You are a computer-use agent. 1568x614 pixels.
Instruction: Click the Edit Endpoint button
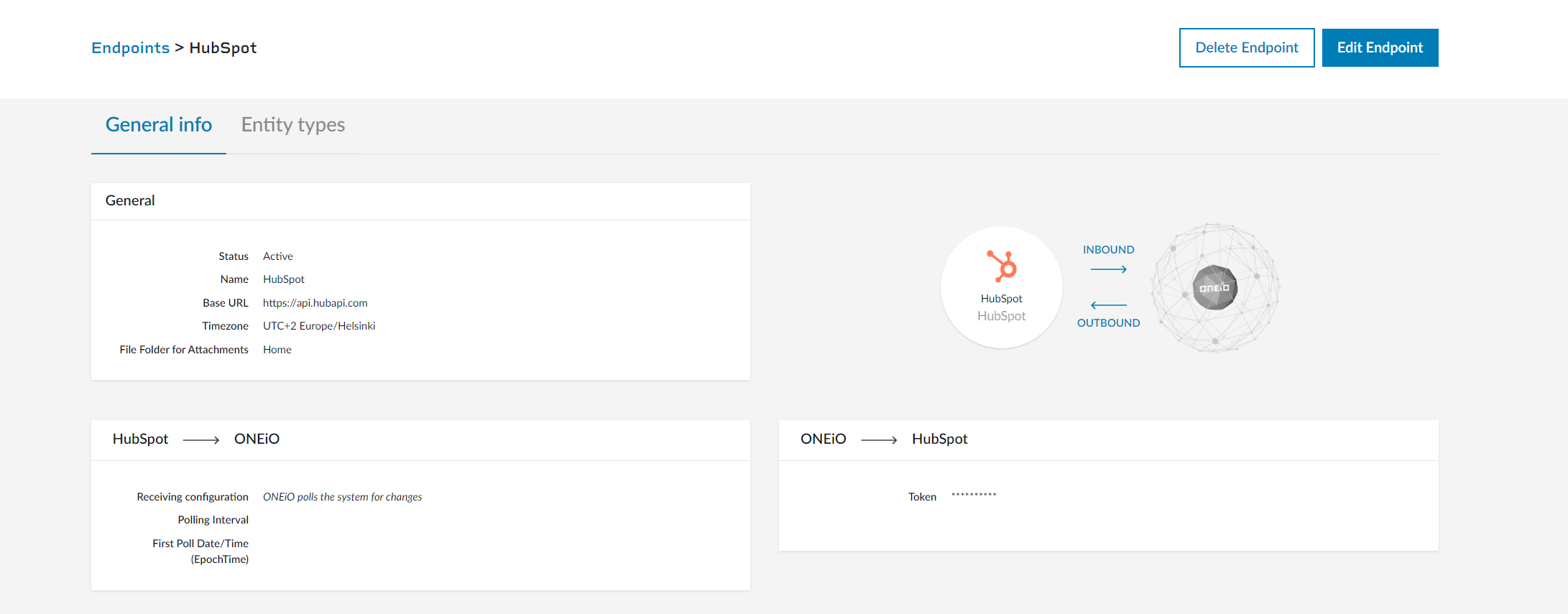coord(1380,47)
